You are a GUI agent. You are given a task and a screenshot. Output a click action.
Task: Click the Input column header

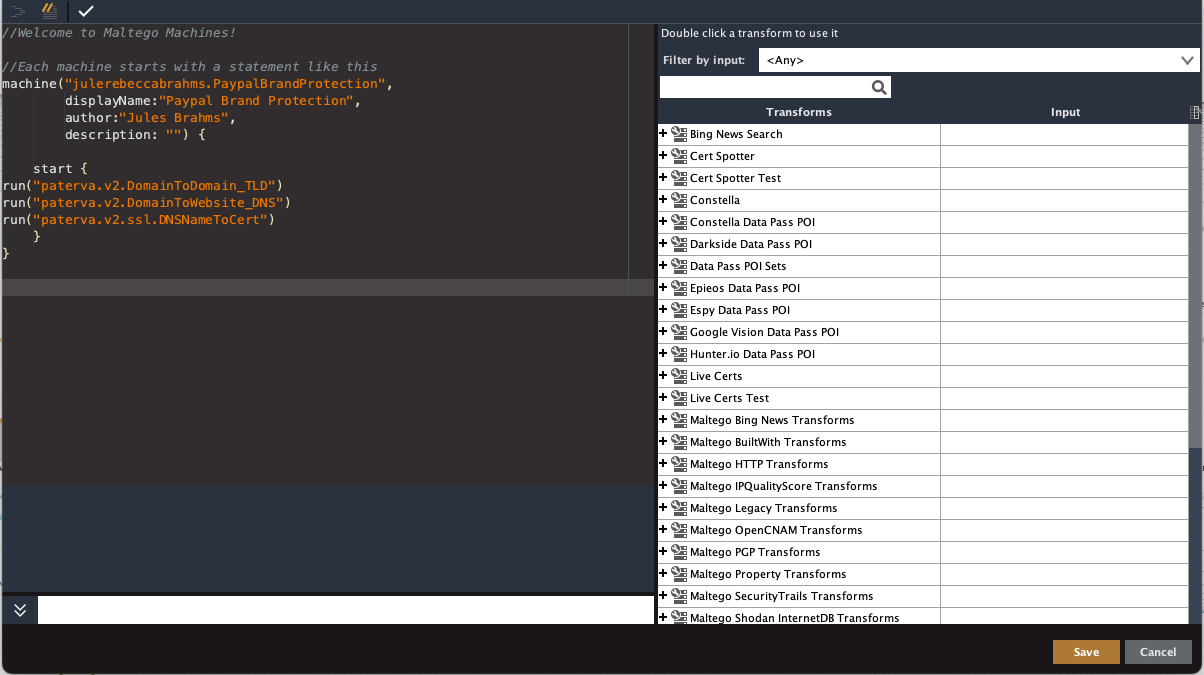tap(1065, 113)
